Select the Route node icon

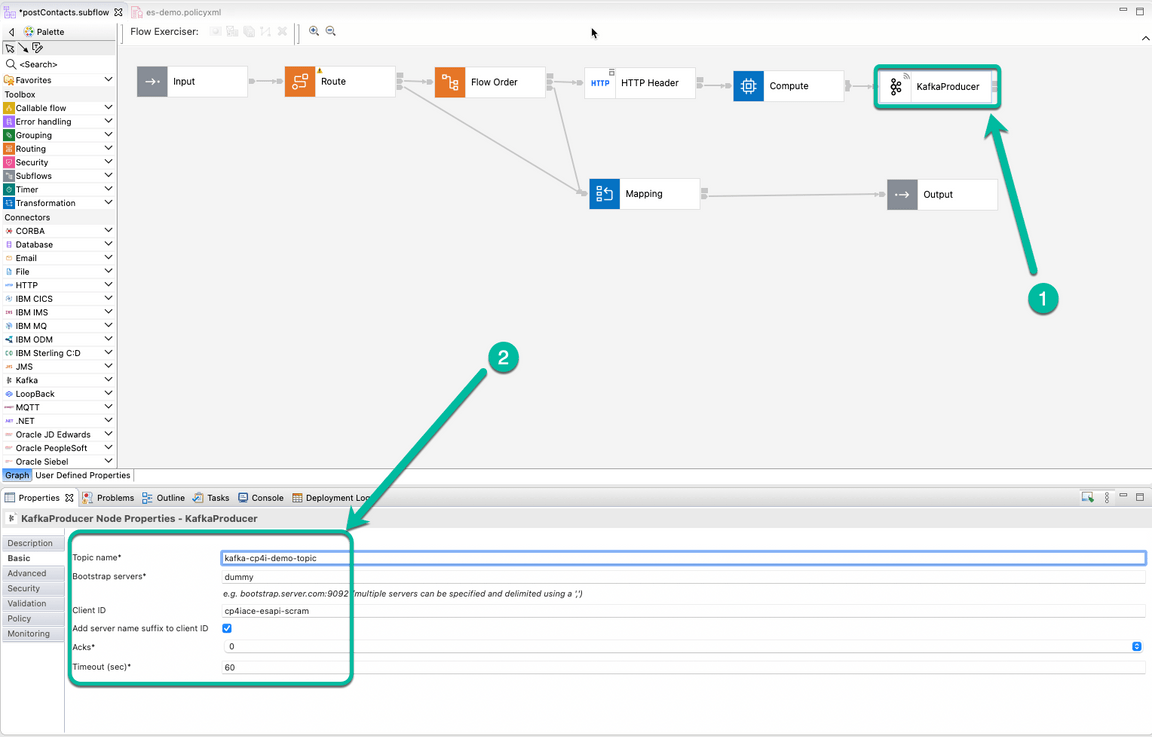pyautogui.click(x=299, y=82)
